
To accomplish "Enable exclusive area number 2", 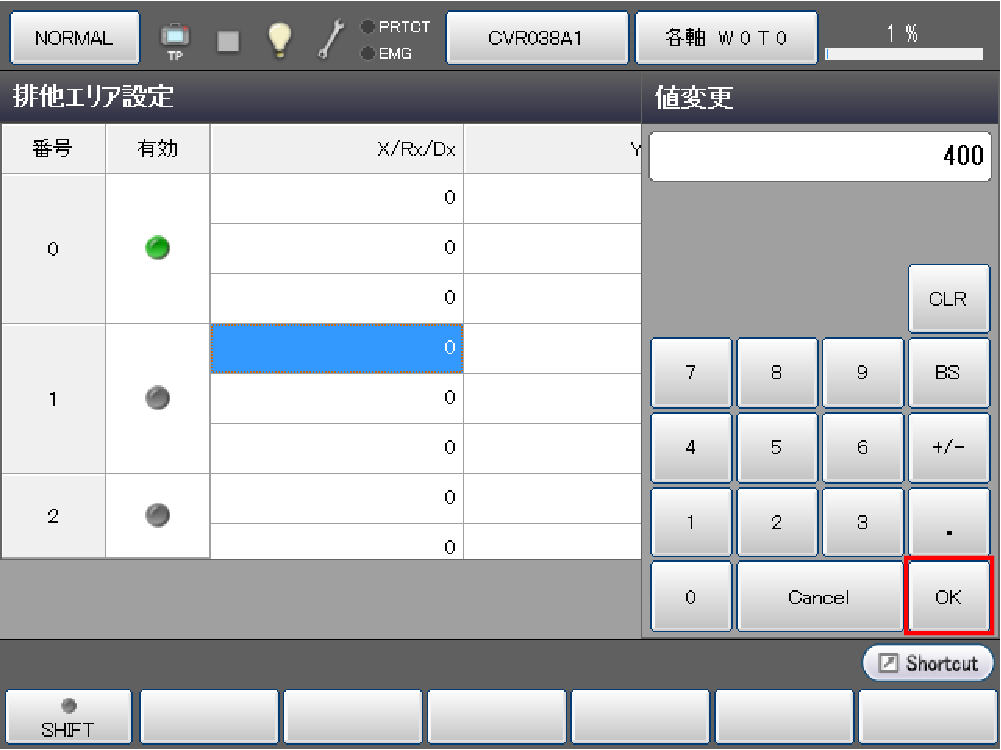I will click(157, 515).
